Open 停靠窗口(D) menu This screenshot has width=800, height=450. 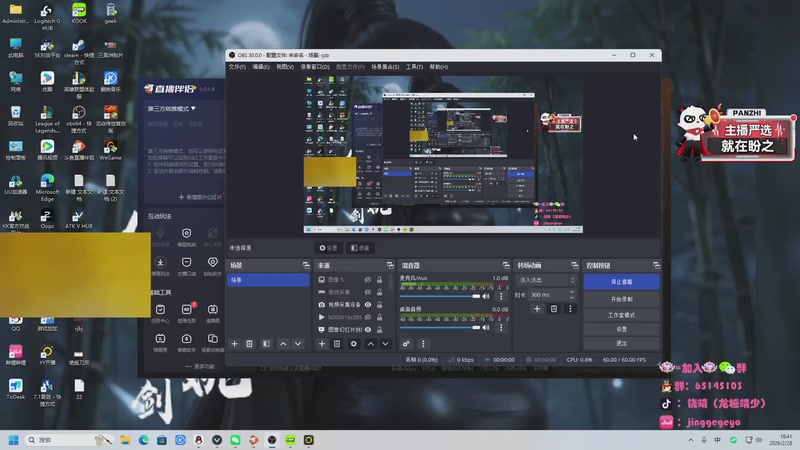click(x=315, y=67)
